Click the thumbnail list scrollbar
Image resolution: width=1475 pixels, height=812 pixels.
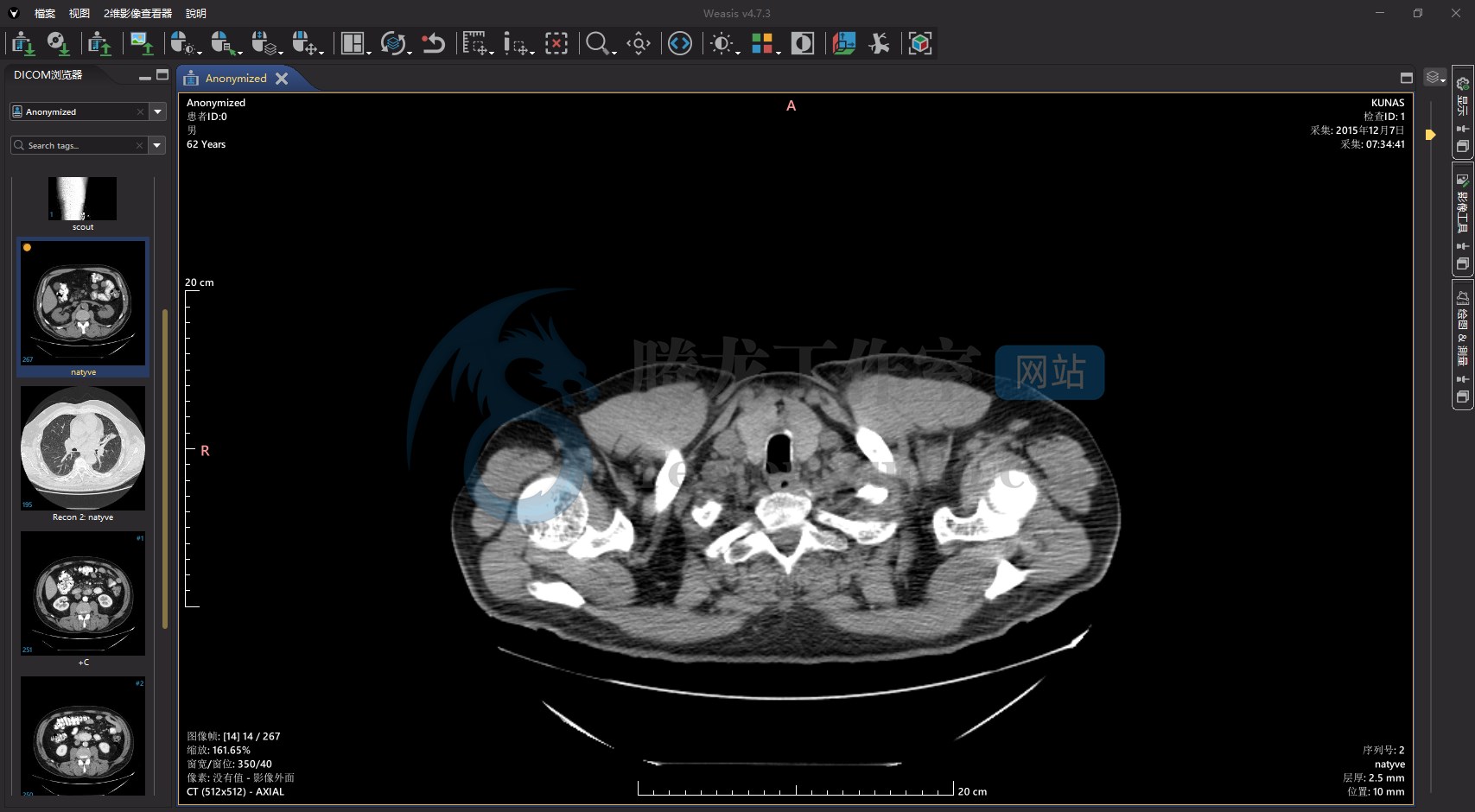point(164,468)
